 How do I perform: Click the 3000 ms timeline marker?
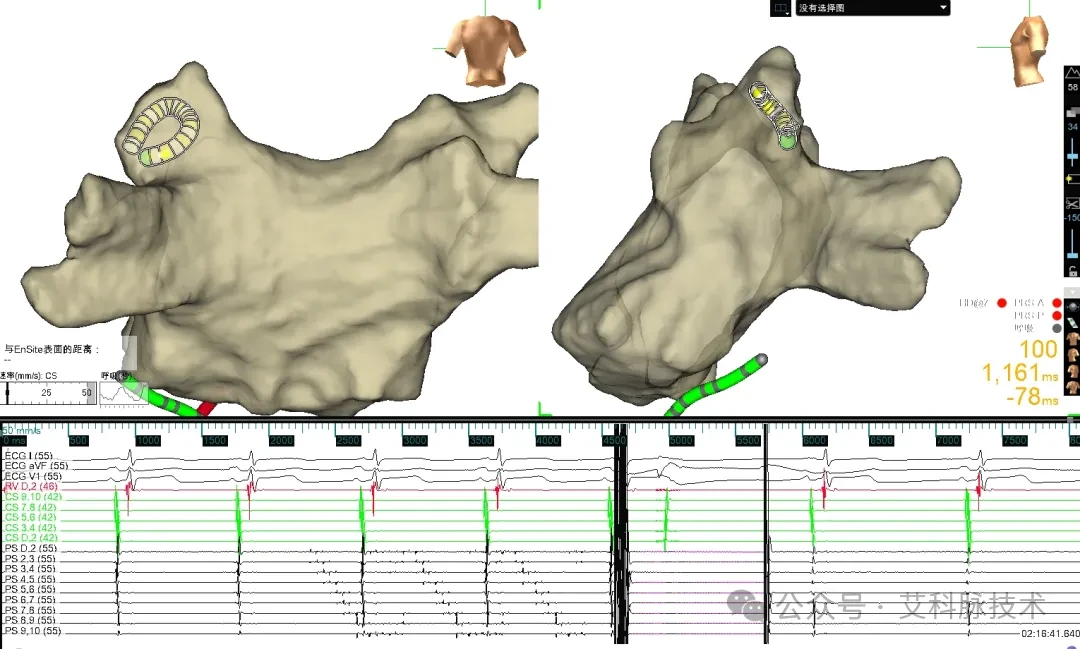point(413,440)
